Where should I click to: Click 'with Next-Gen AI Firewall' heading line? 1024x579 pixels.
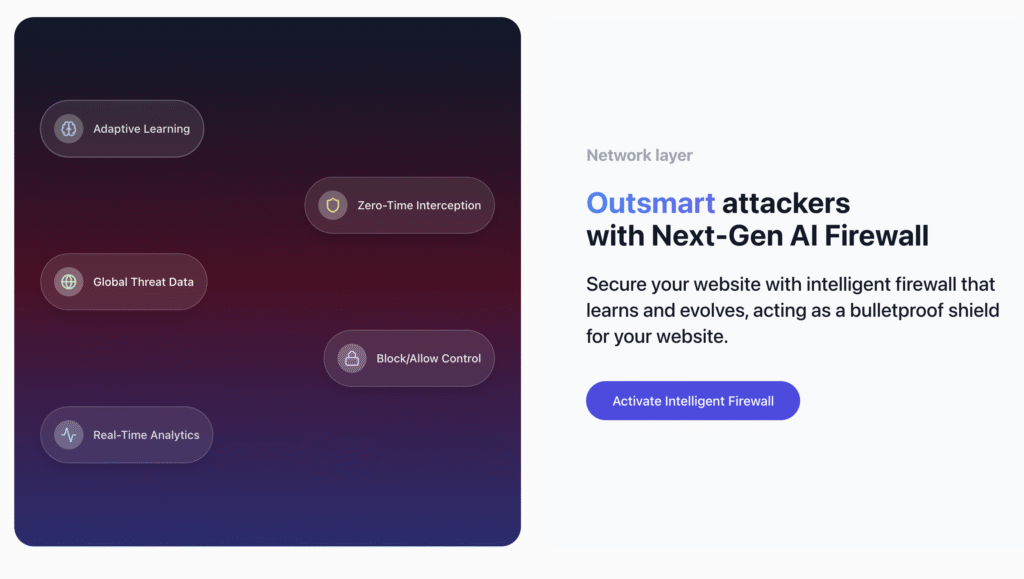point(758,236)
